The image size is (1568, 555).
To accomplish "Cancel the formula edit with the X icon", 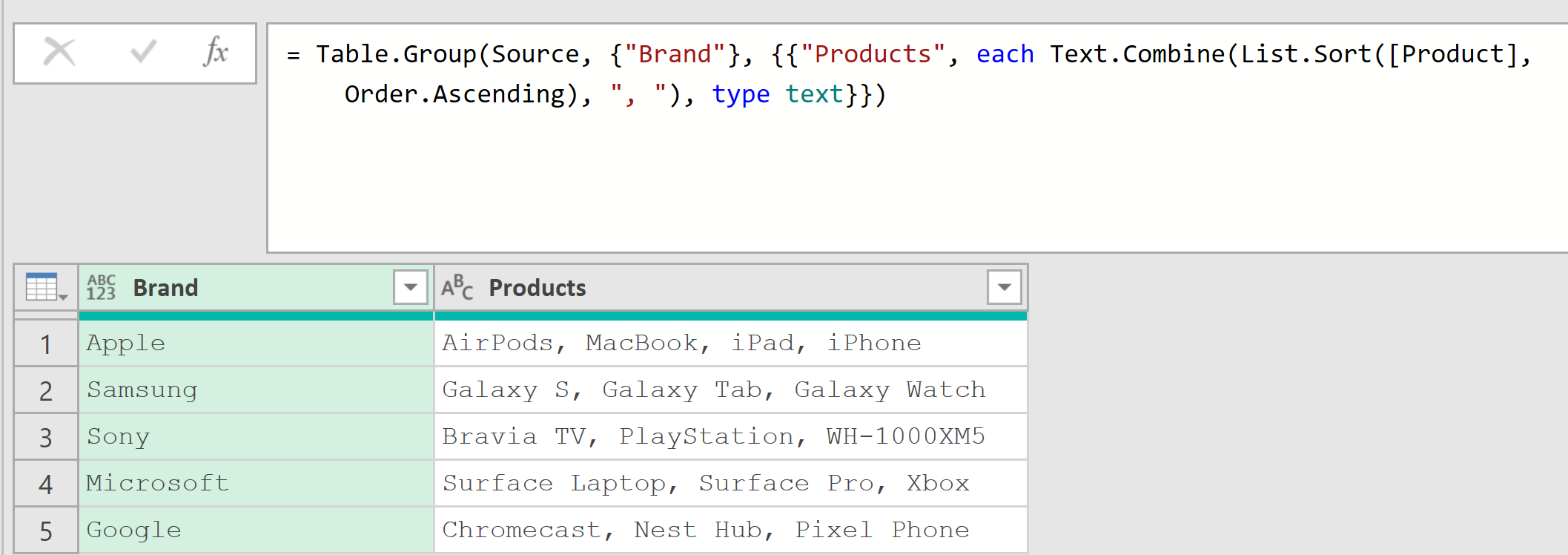I will [x=59, y=52].
